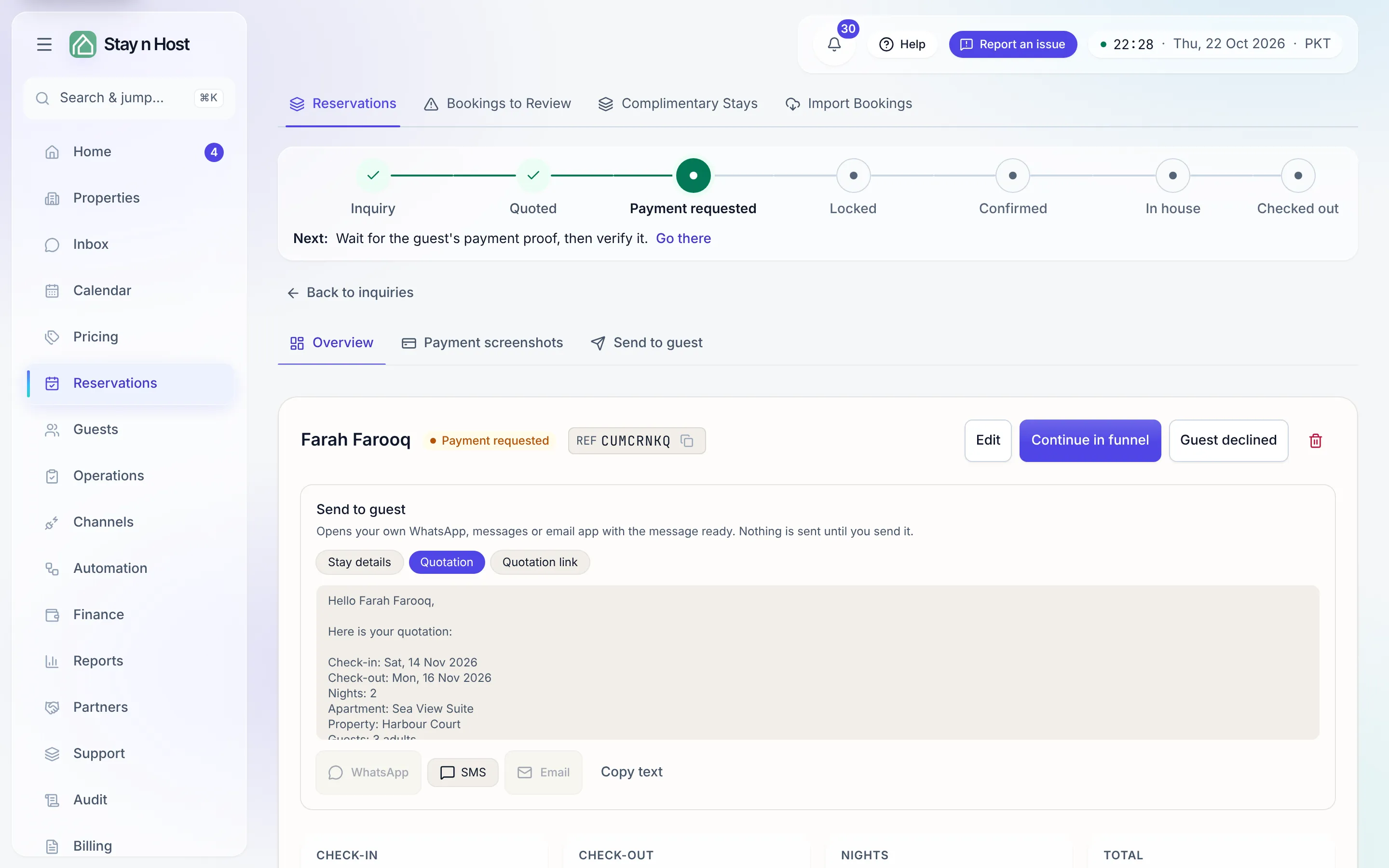This screenshot has height=868, width=1389.
Task: Click the Locked funnel step marker
Action: (x=853, y=176)
